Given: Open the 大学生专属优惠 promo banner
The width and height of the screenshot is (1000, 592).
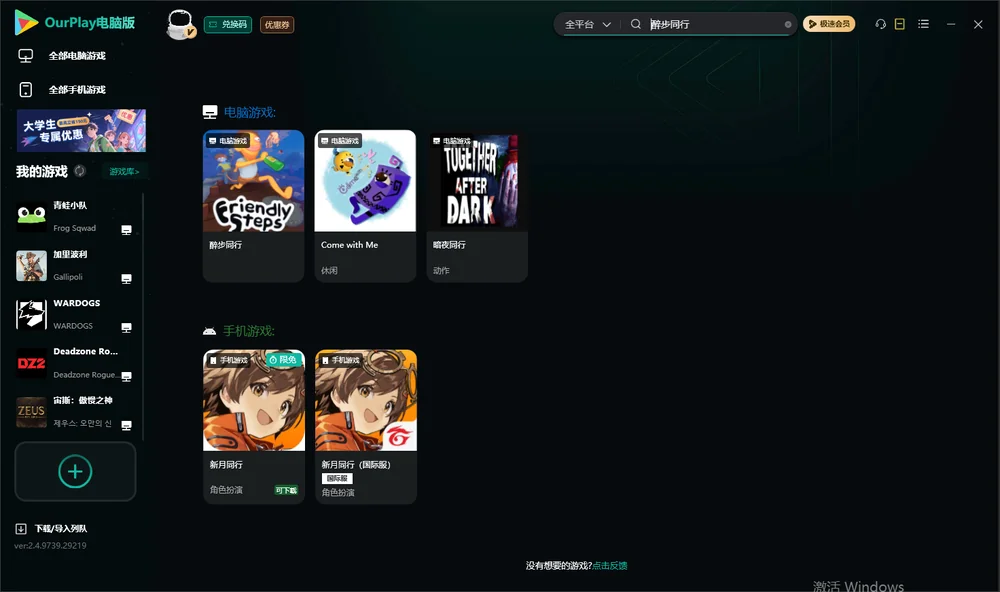Looking at the screenshot, I should 81,131.
